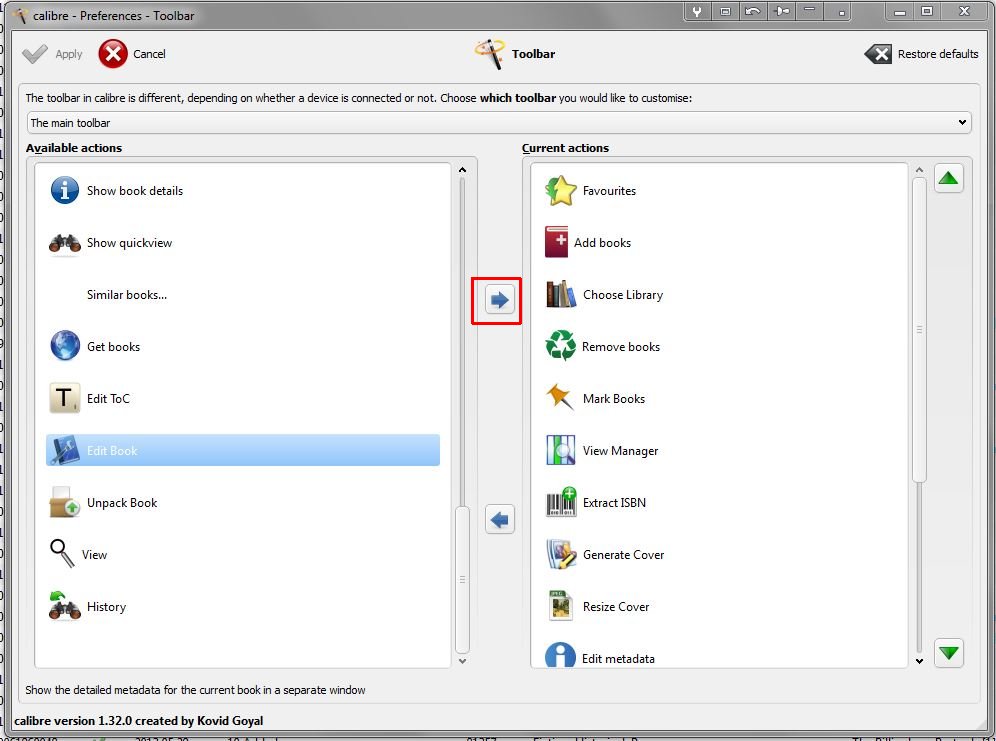
Task: Click the Current actions scrollbar thumb
Action: click(919, 330)
